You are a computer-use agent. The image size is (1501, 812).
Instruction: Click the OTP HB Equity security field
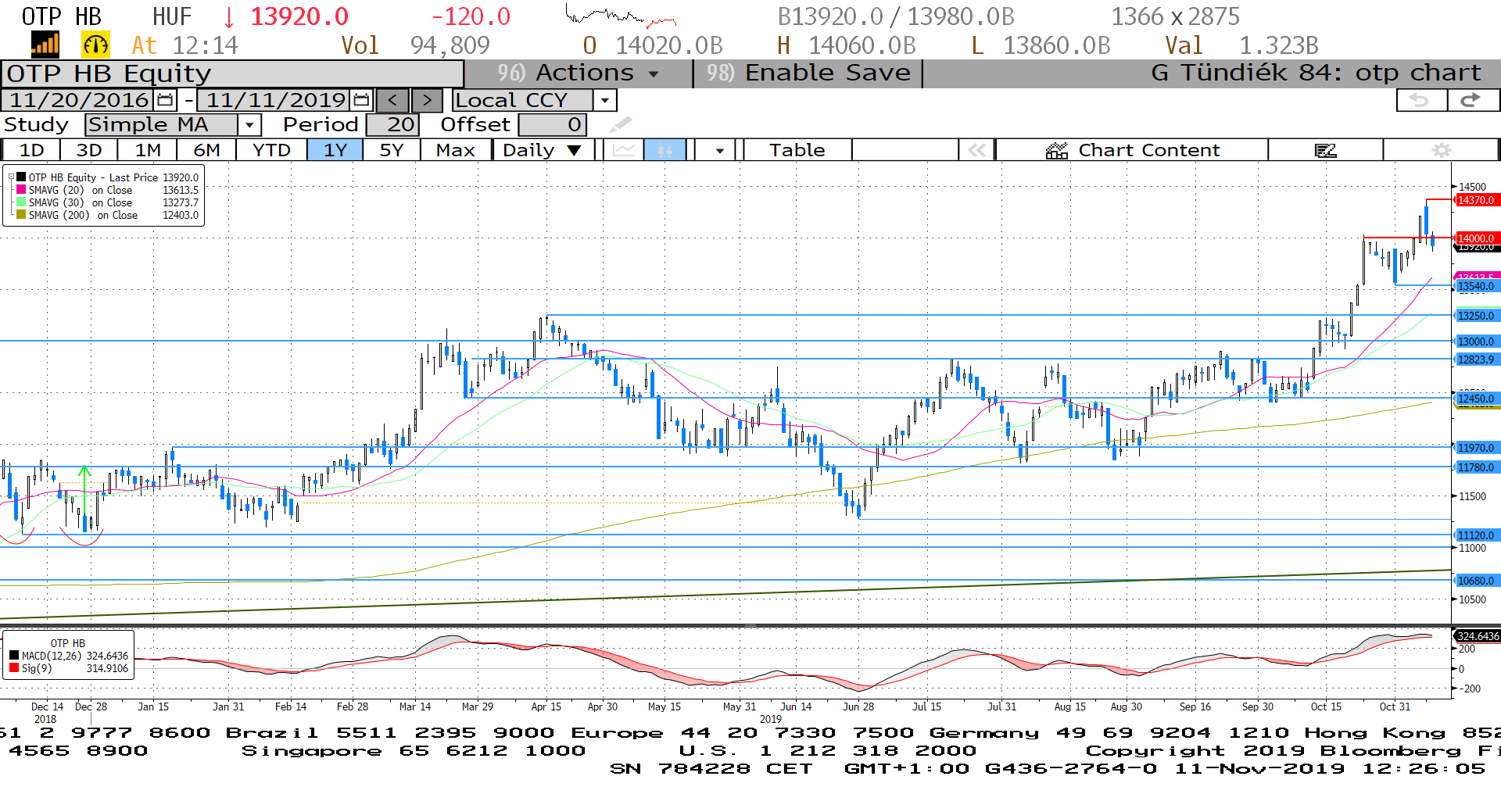(232, 73)
